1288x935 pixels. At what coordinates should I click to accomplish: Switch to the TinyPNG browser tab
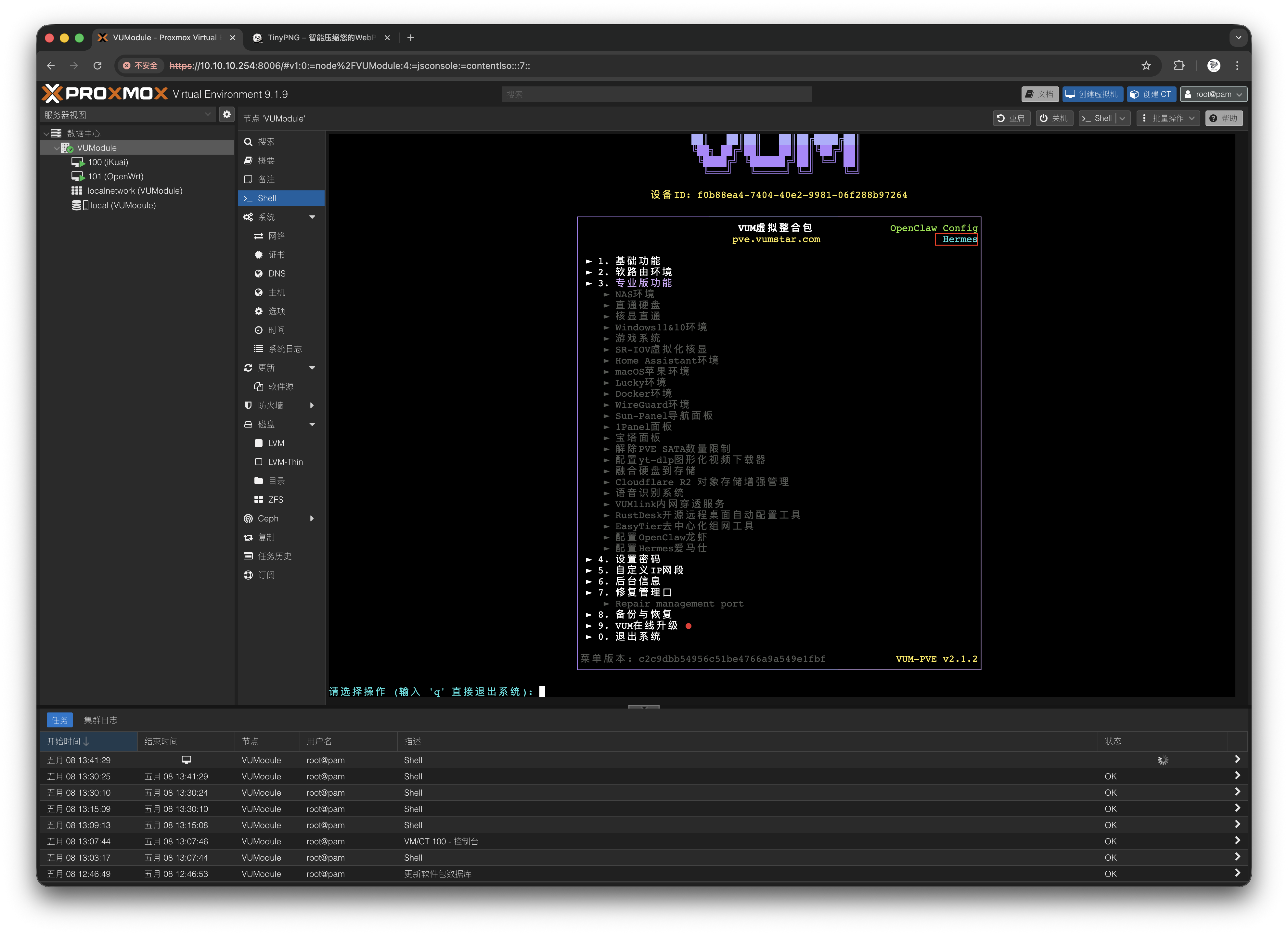(x=321, y=37)
